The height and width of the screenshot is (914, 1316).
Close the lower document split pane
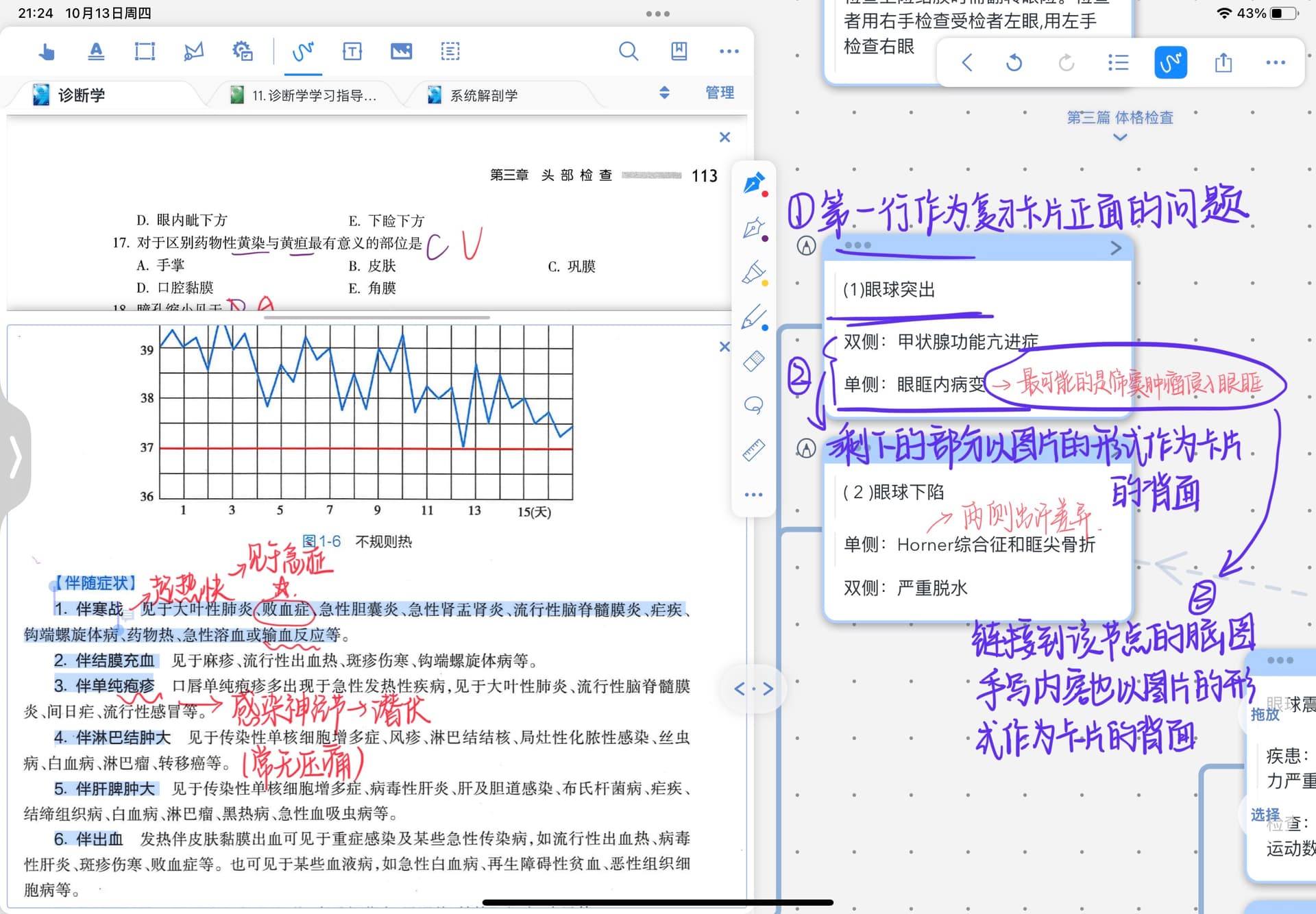(x=724, y=347)
